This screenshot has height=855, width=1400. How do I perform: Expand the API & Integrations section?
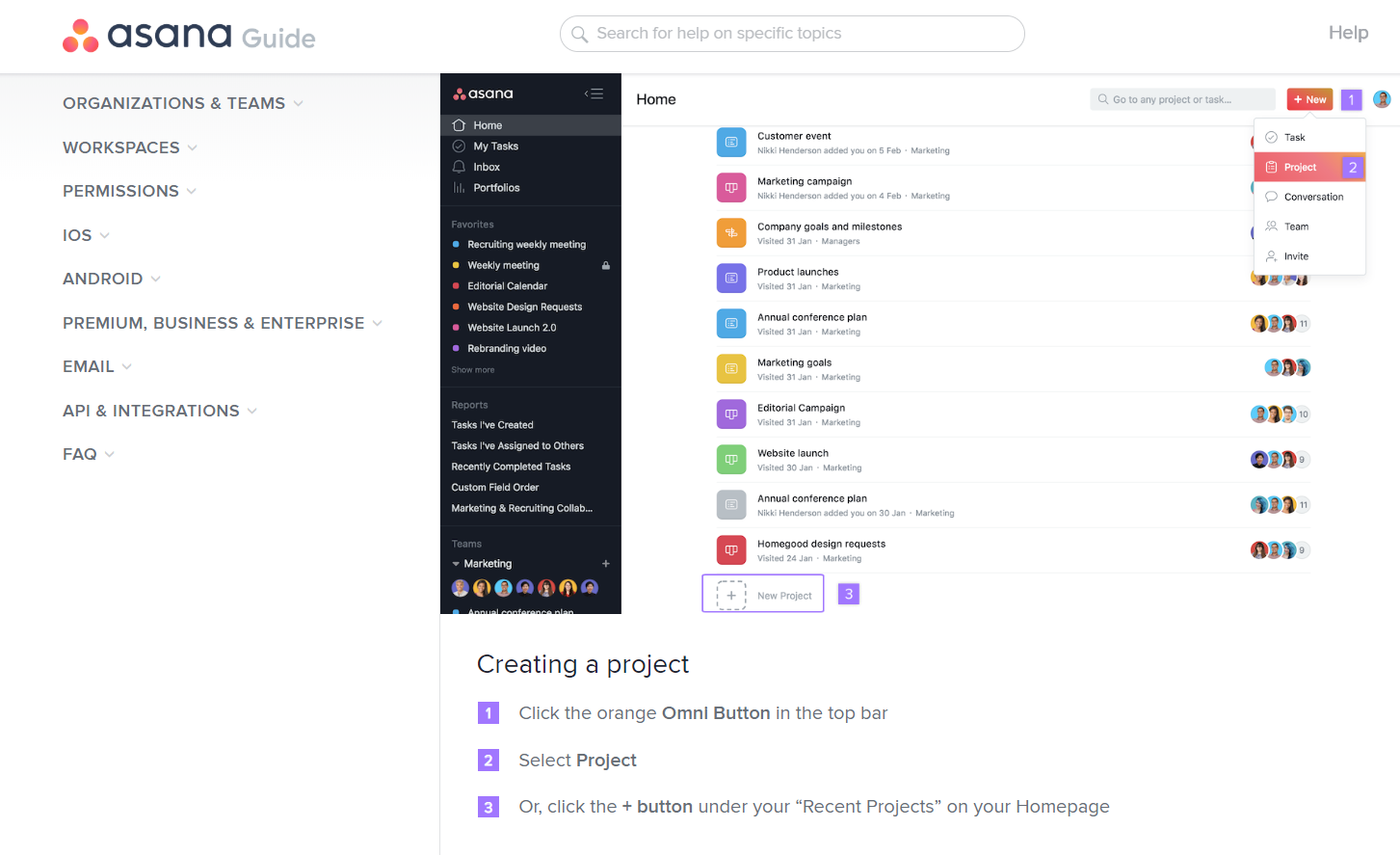pos(160,411)
